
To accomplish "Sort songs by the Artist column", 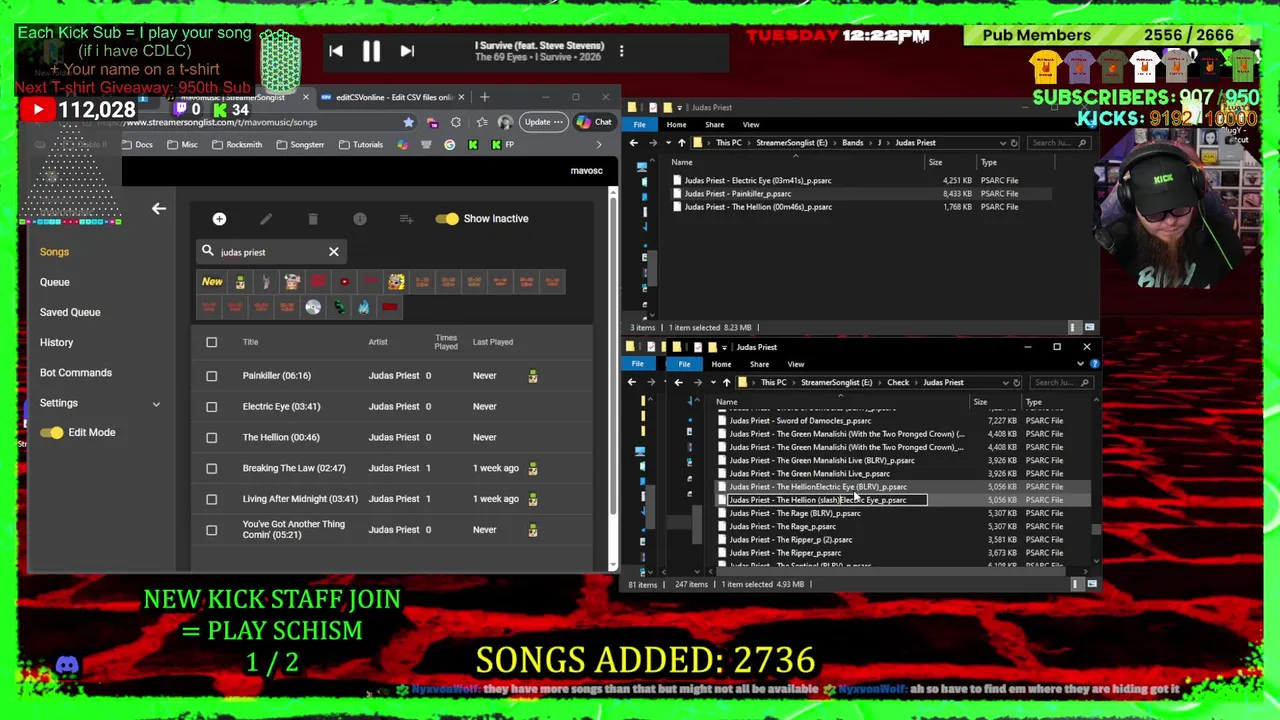I will pyautogui.click(x=378, y=342).
